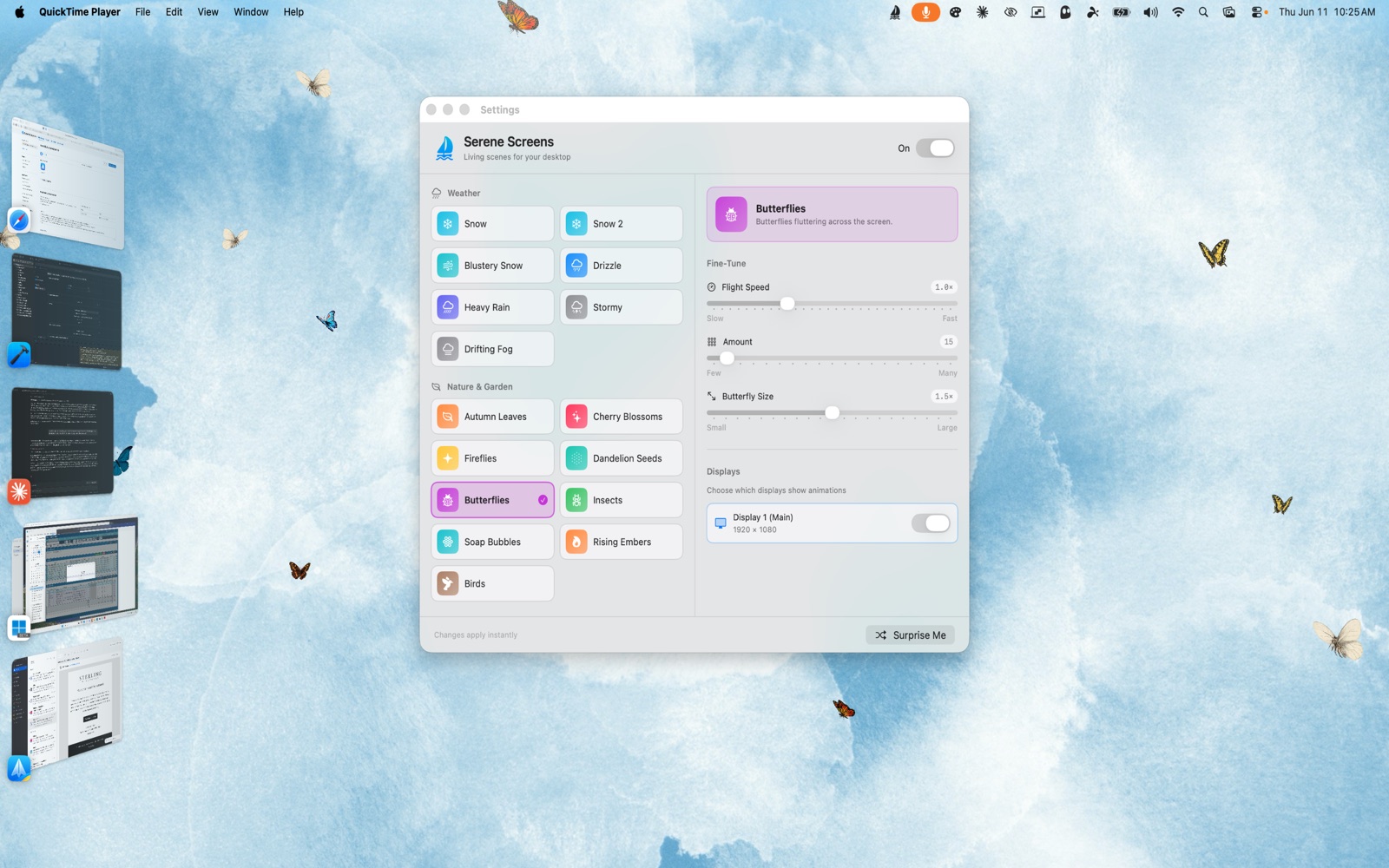1389x868 pixels.
Task: Click the Butterfly Size 1.5× value field
Action: pos(944,397)
